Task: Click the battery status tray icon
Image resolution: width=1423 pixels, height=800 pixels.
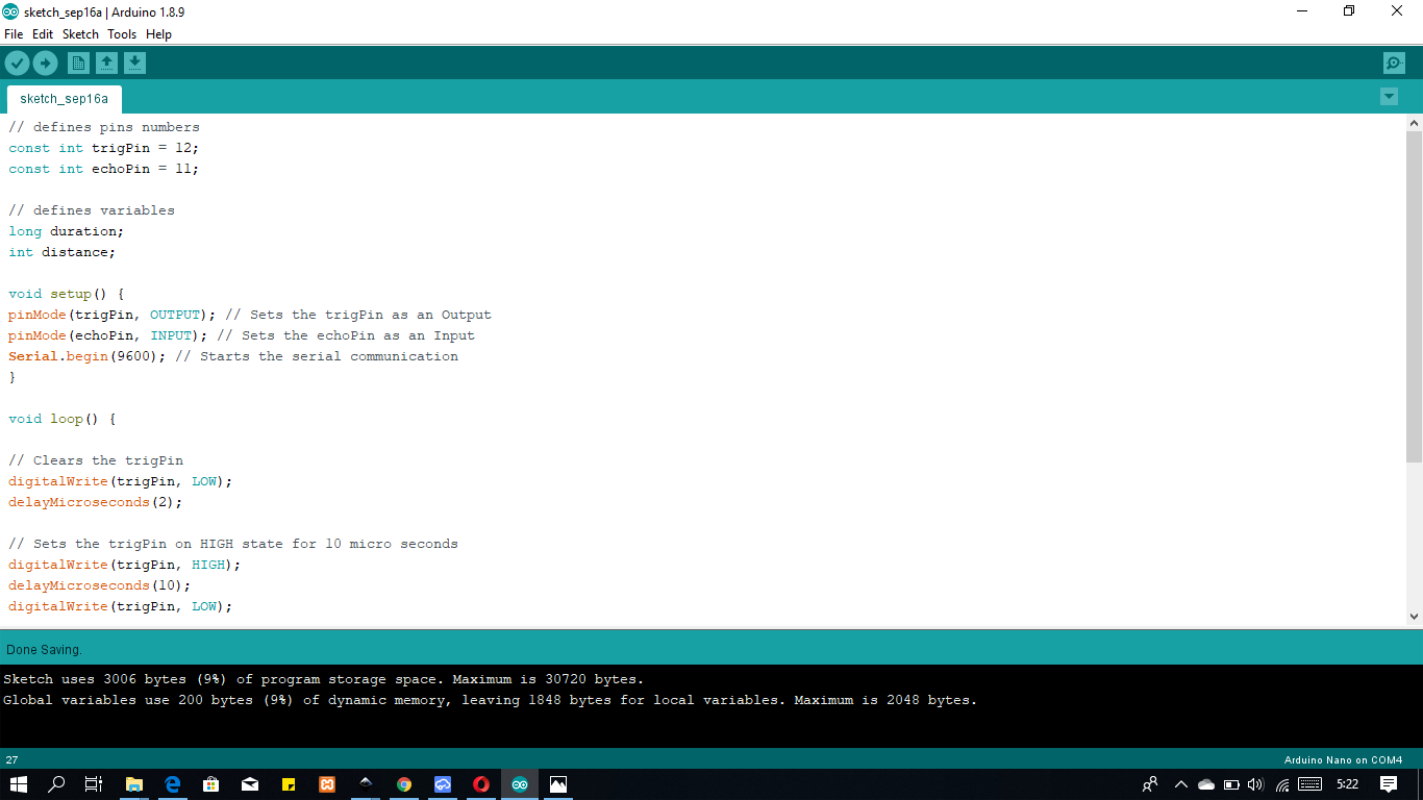Action: [1232, 785]
